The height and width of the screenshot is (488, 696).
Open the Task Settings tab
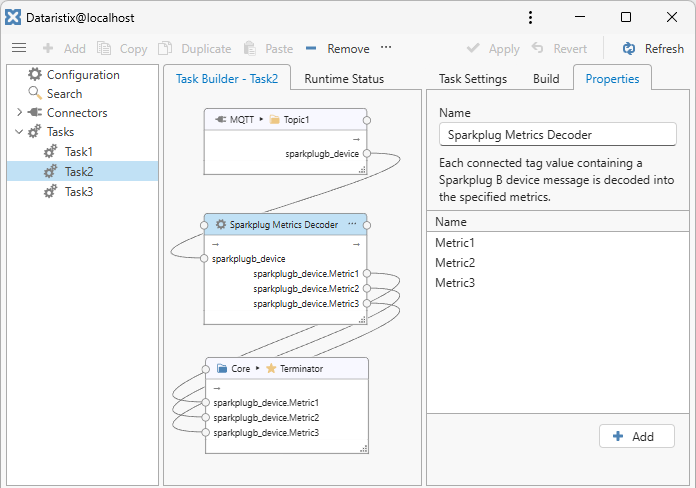[x=473, y=79]
